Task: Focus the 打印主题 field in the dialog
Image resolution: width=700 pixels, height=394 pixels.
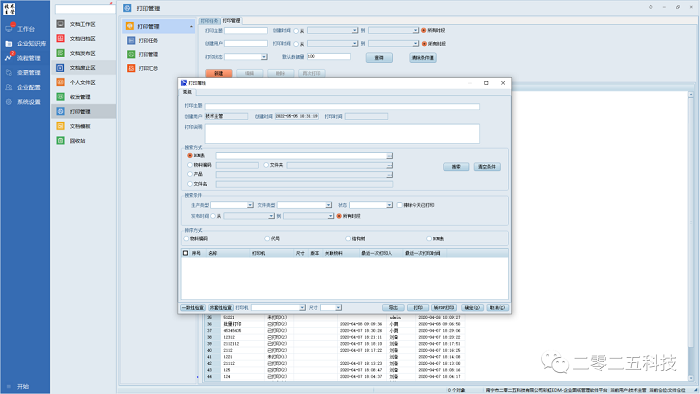Action: coord(342,106)
